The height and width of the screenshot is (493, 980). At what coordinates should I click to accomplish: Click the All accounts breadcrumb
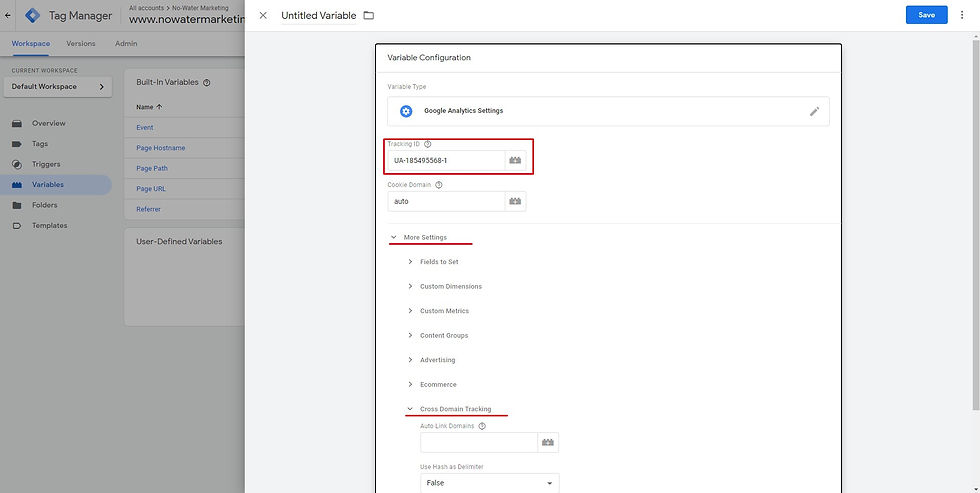pos(148,8)
